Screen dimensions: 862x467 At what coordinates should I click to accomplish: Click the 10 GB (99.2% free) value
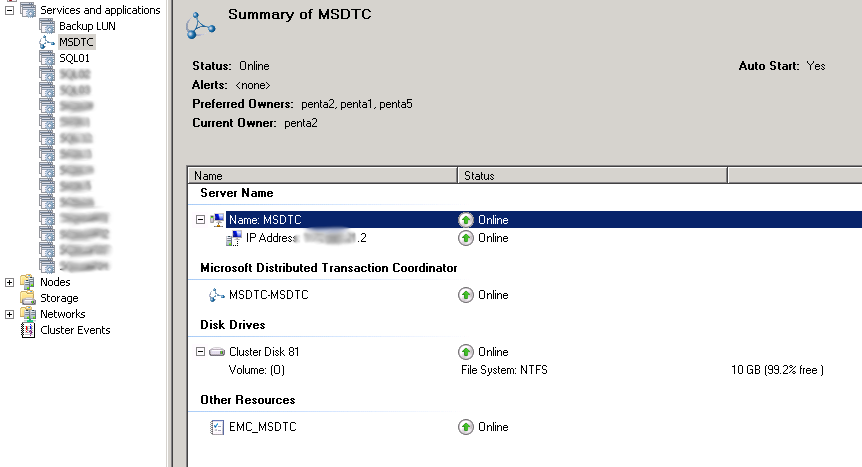tap(777, 370)
